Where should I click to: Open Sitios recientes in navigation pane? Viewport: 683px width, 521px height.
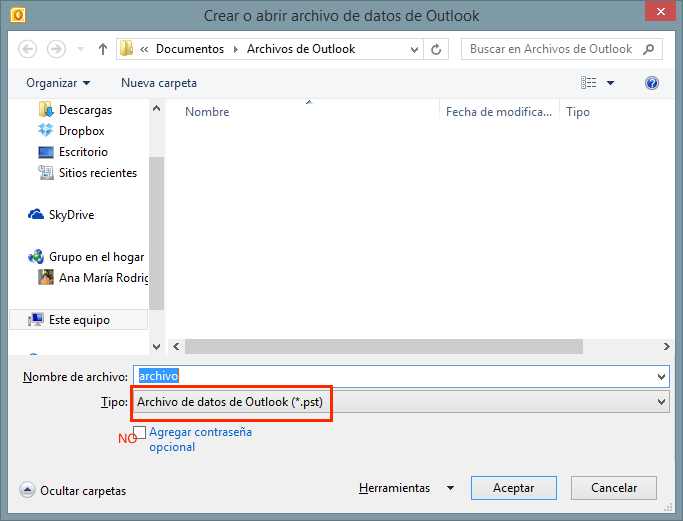coord(98,173)
